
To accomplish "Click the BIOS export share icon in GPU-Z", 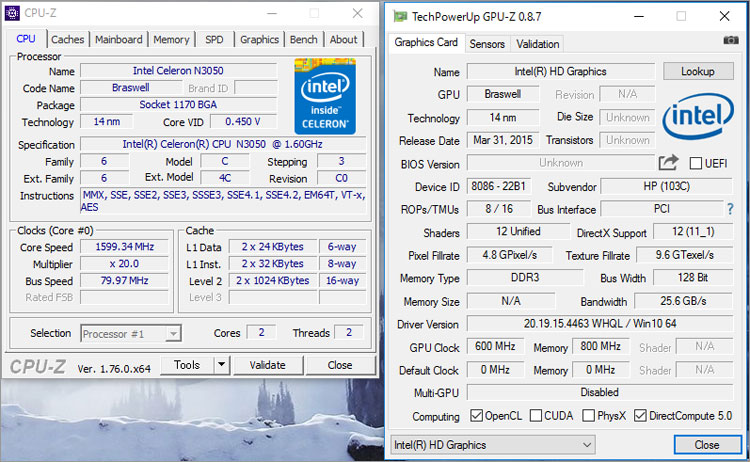I will point(668,163).
